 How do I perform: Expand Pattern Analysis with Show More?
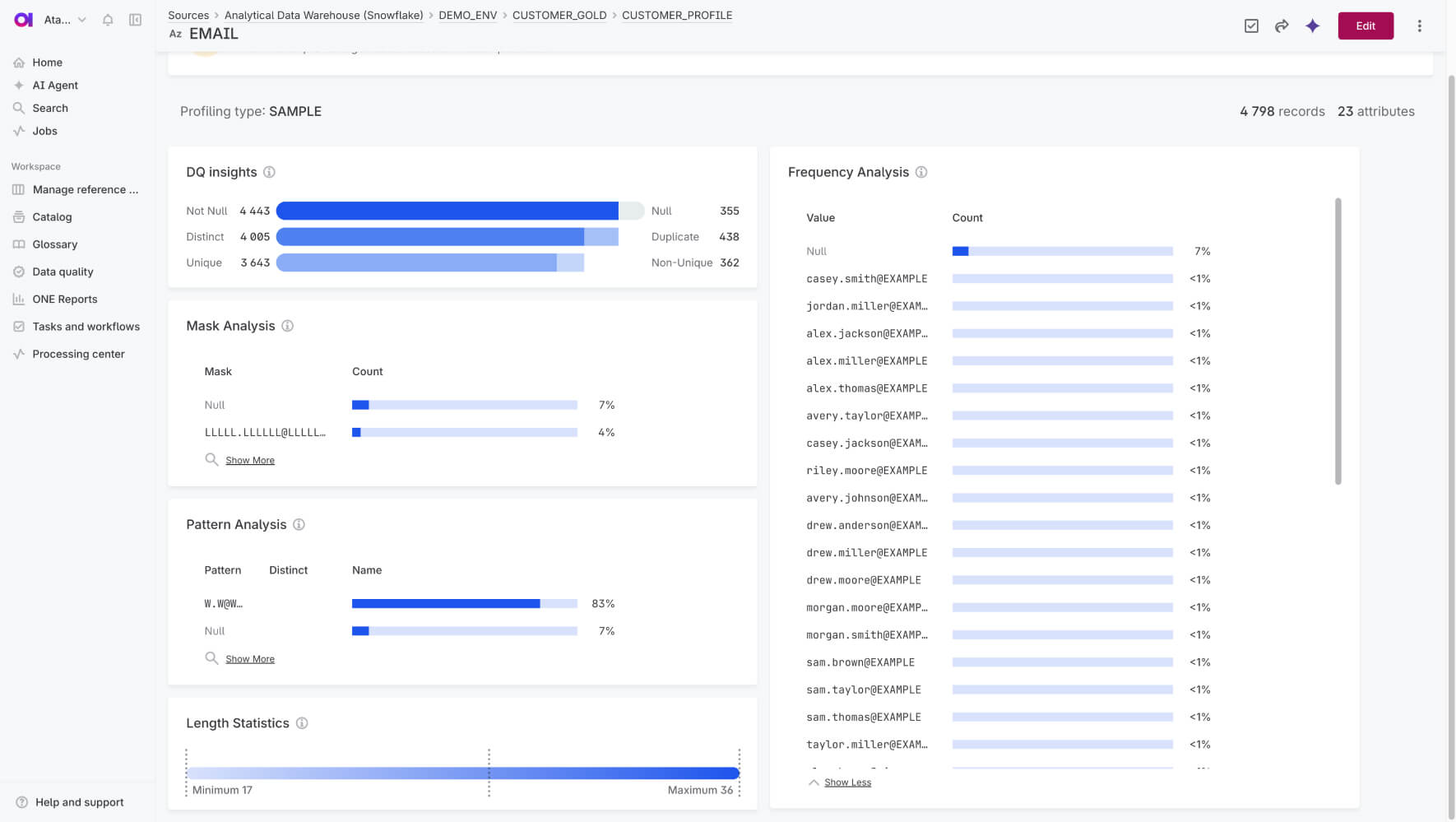[250, 659]
